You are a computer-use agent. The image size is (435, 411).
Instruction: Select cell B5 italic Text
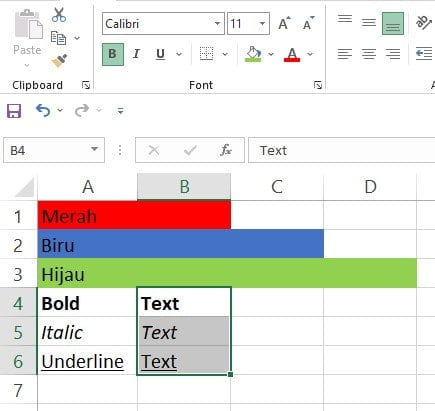pos(184,331)
